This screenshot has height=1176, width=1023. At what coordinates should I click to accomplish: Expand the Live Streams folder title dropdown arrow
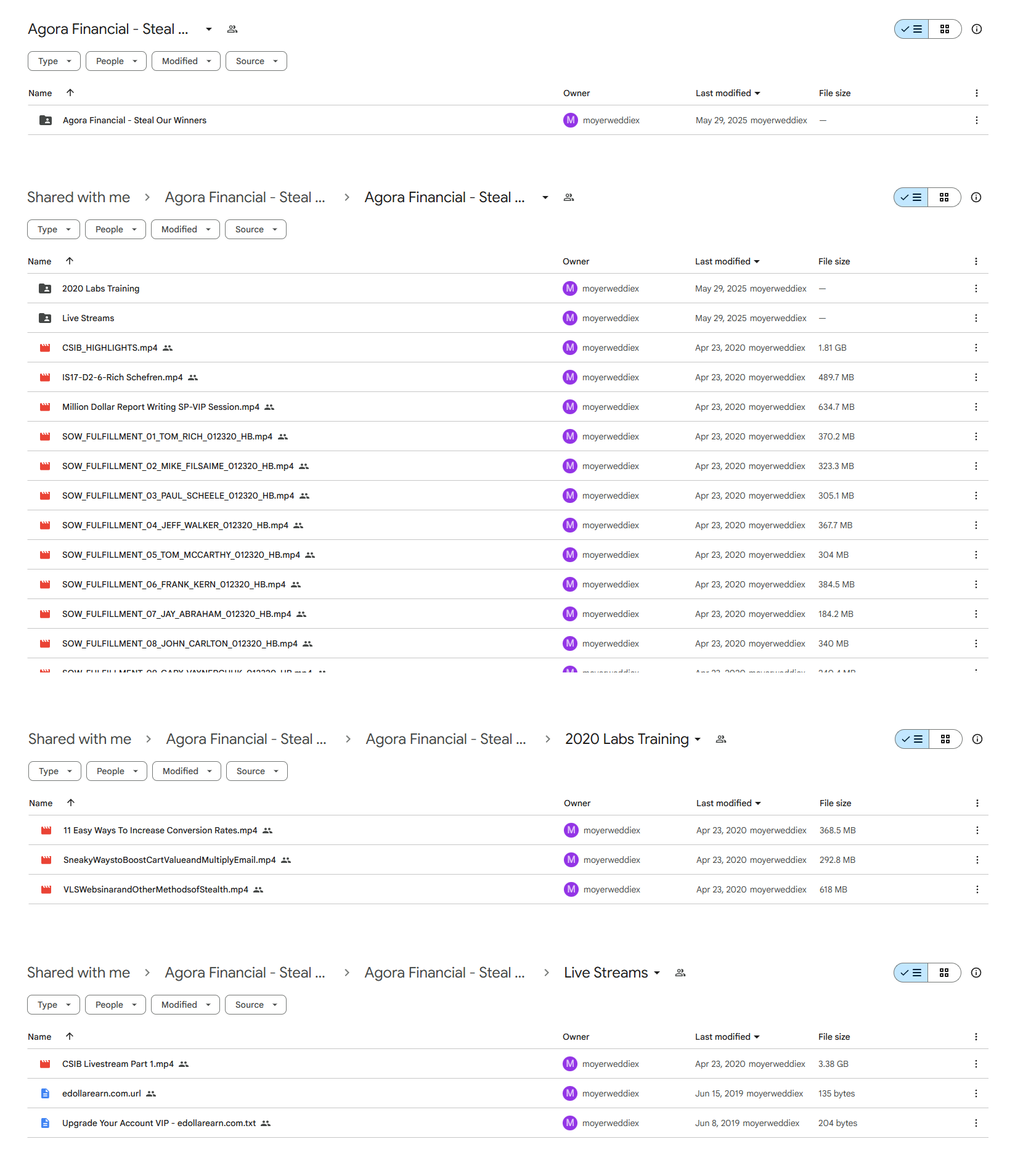pos(657,973)
